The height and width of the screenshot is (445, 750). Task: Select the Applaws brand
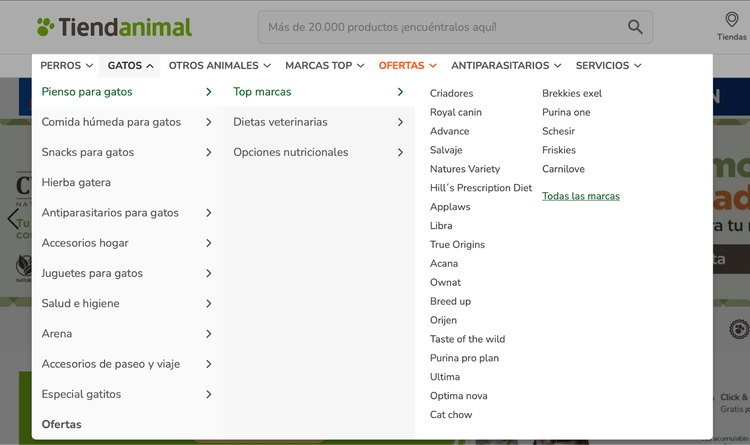(450, 207)
